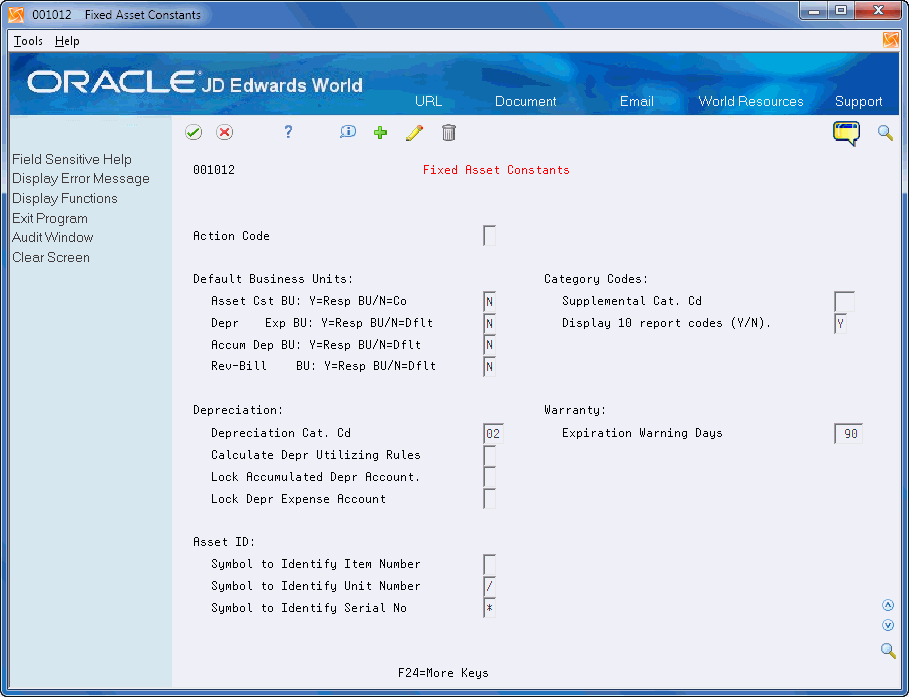The height and width of the screenshot is (697, 909).
Task: Click the Lock Accumulated Depr Account field
Action: coord(489,477)
